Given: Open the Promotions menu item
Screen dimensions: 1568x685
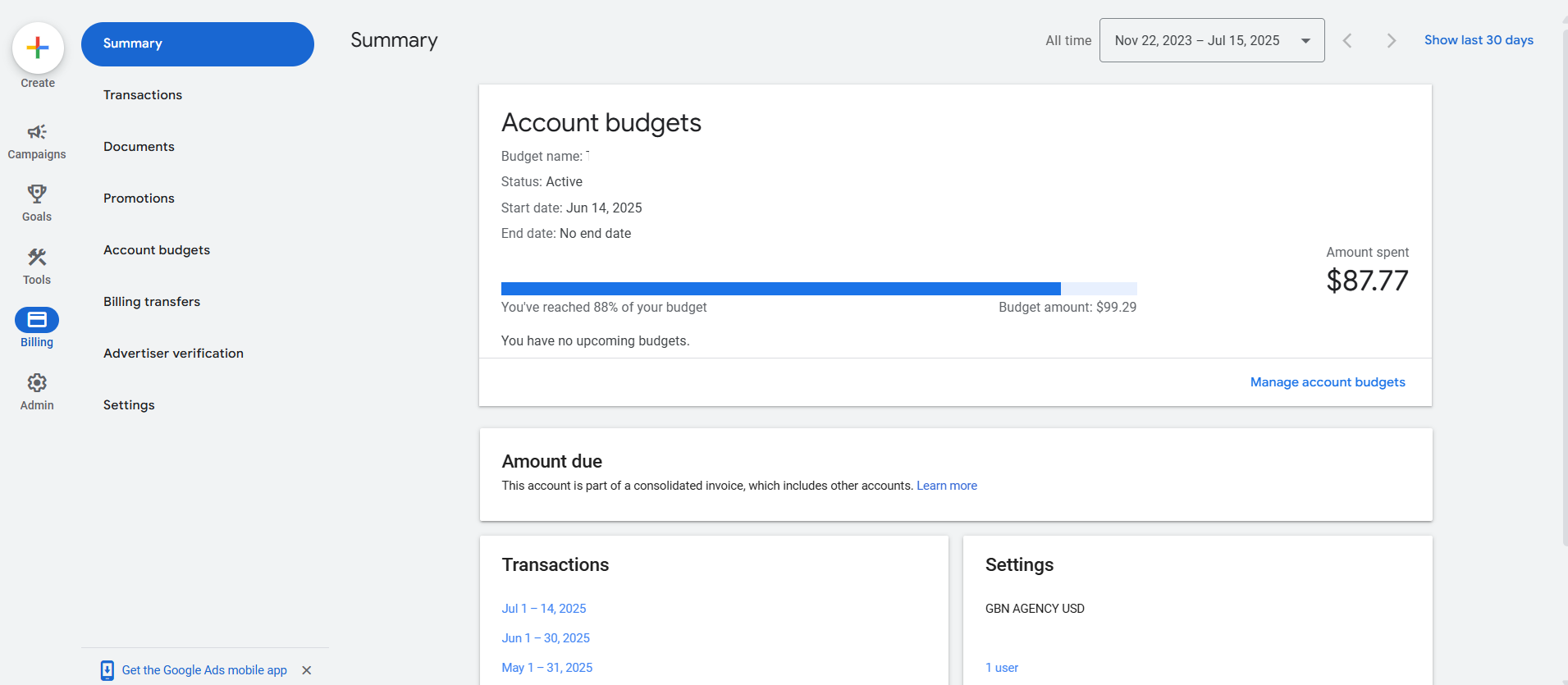Looking at the screenshot, I should [x=139, y=199].
